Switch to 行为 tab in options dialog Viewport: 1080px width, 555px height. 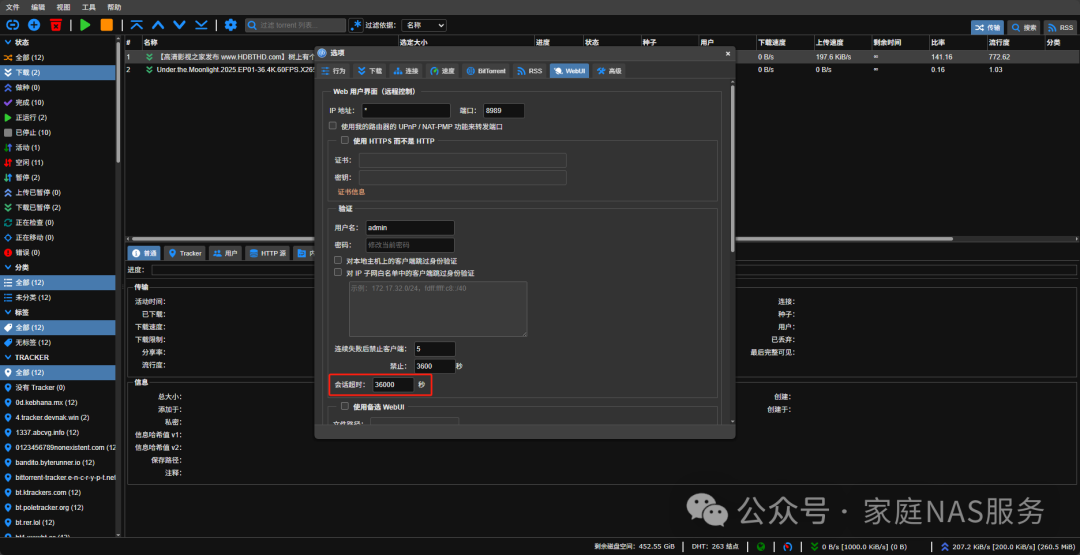point(333,70)
